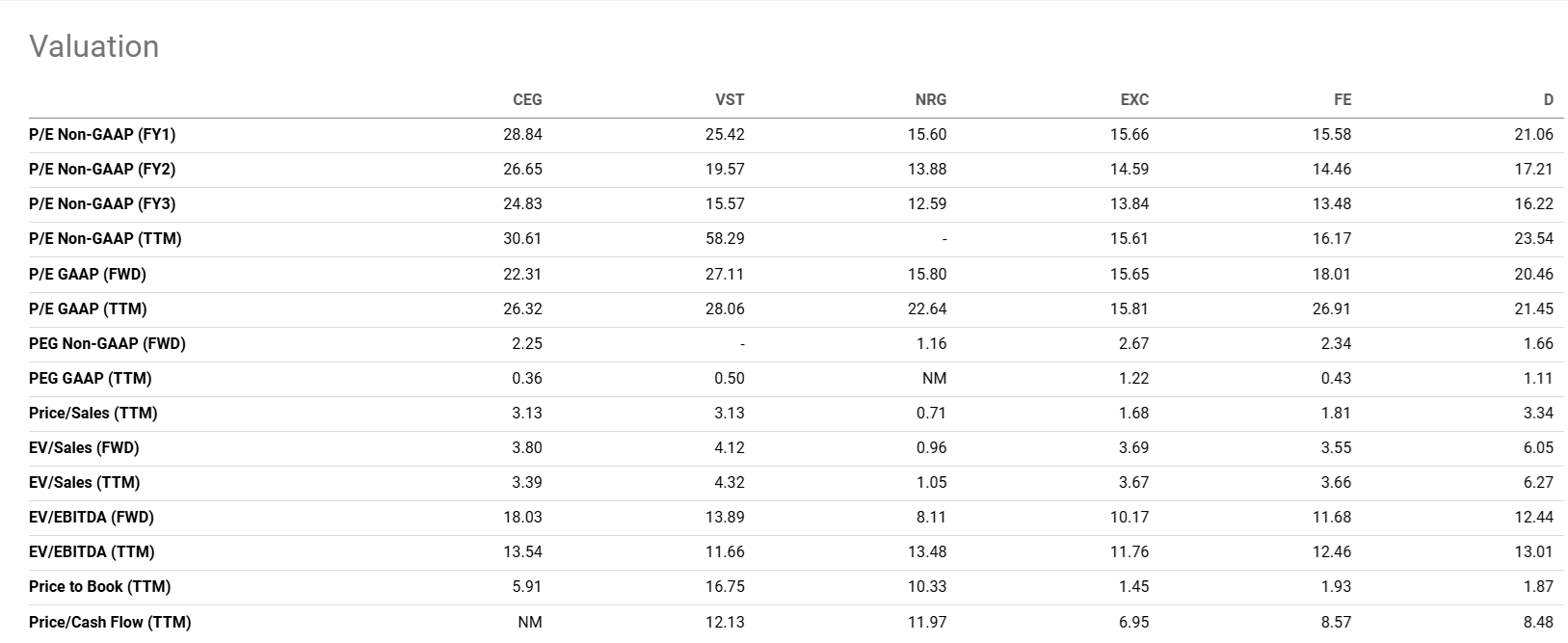Click the CEG ticker column header
The image size is (1568, 643).
pos(526,99)
